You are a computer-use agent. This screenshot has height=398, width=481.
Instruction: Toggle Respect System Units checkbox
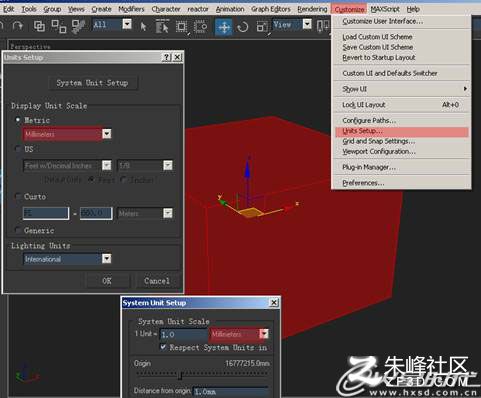pyautogui.click(x=163, y=347)
